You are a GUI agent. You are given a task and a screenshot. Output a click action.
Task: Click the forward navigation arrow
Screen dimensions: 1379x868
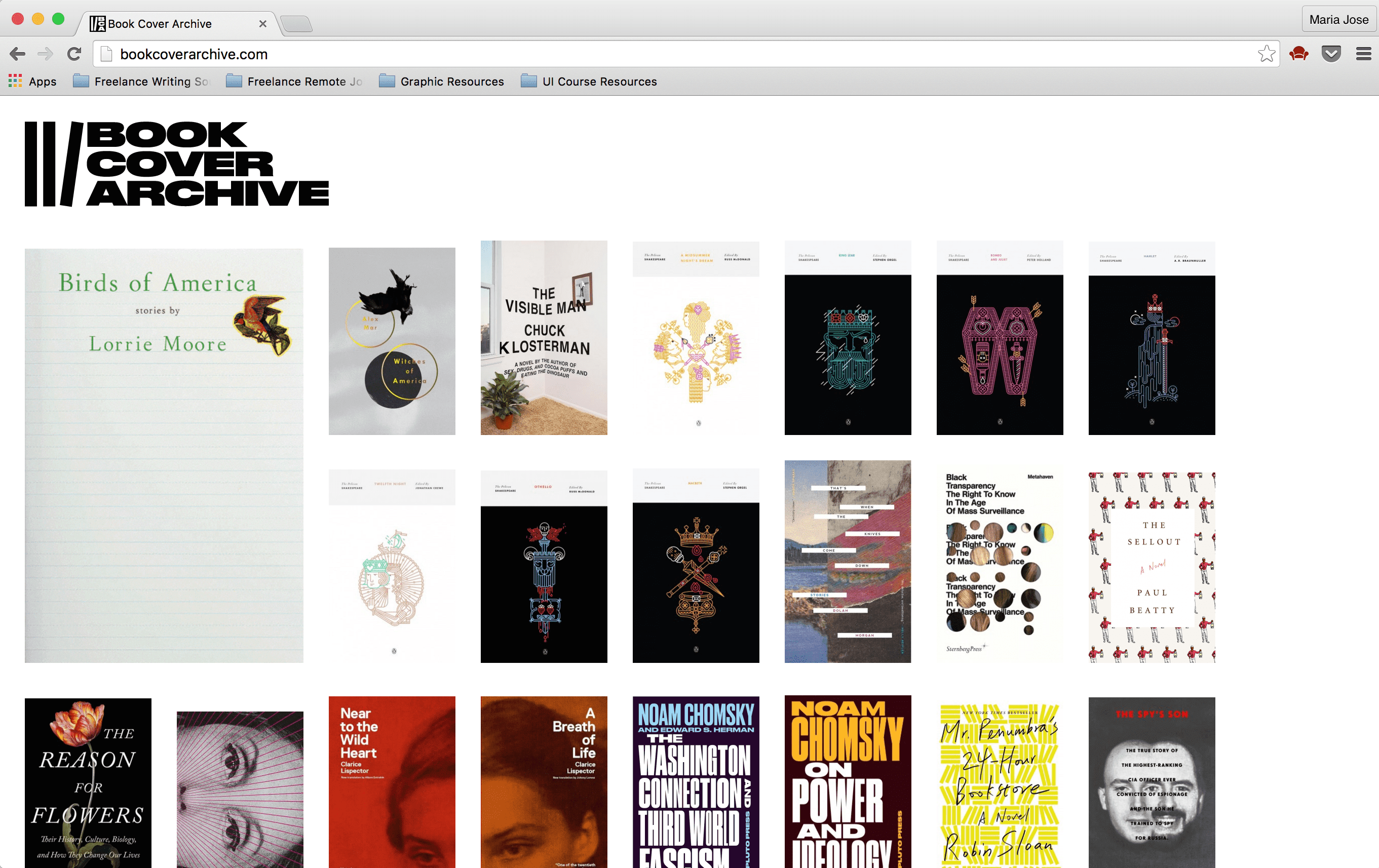(x=45, y=54)
